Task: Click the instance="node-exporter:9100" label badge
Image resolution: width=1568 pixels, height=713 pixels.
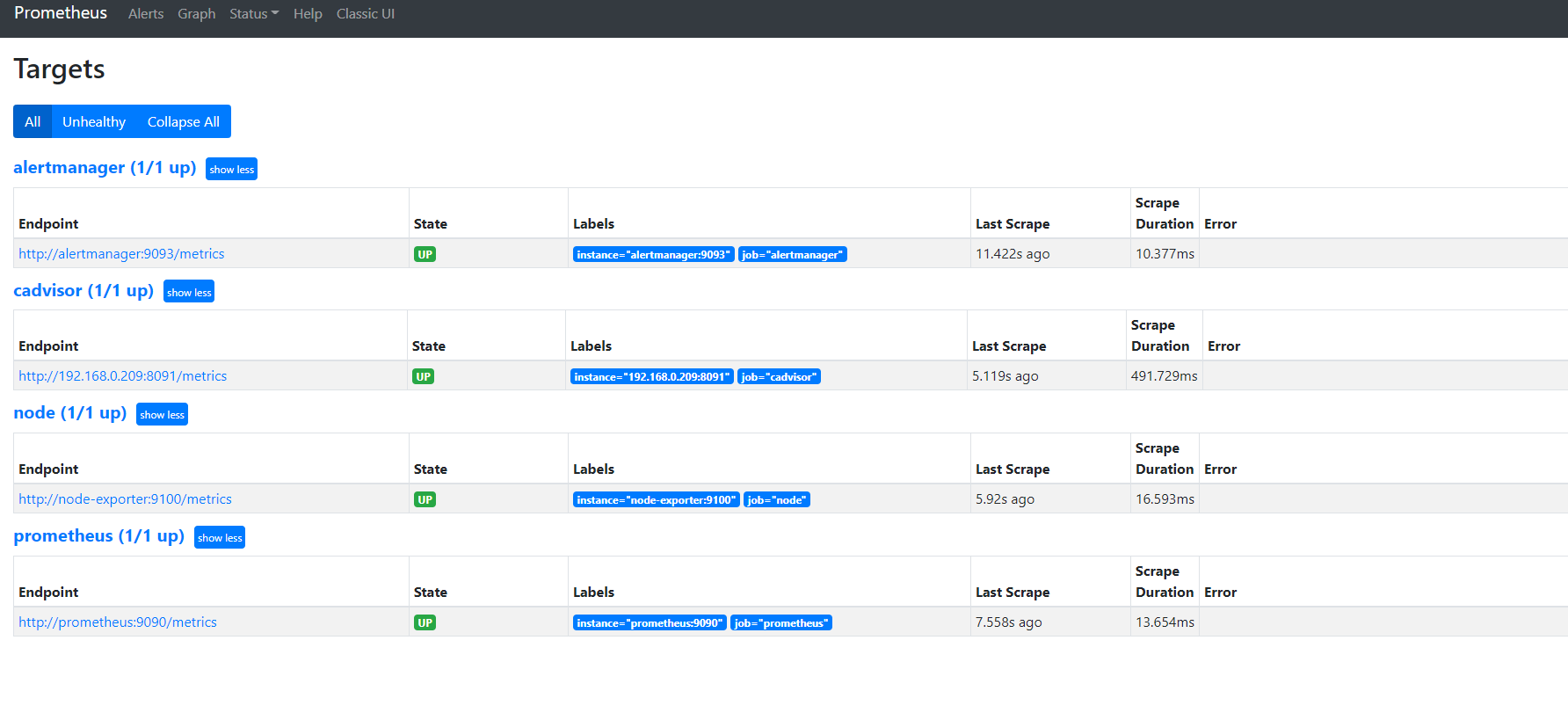Action: 656,499
